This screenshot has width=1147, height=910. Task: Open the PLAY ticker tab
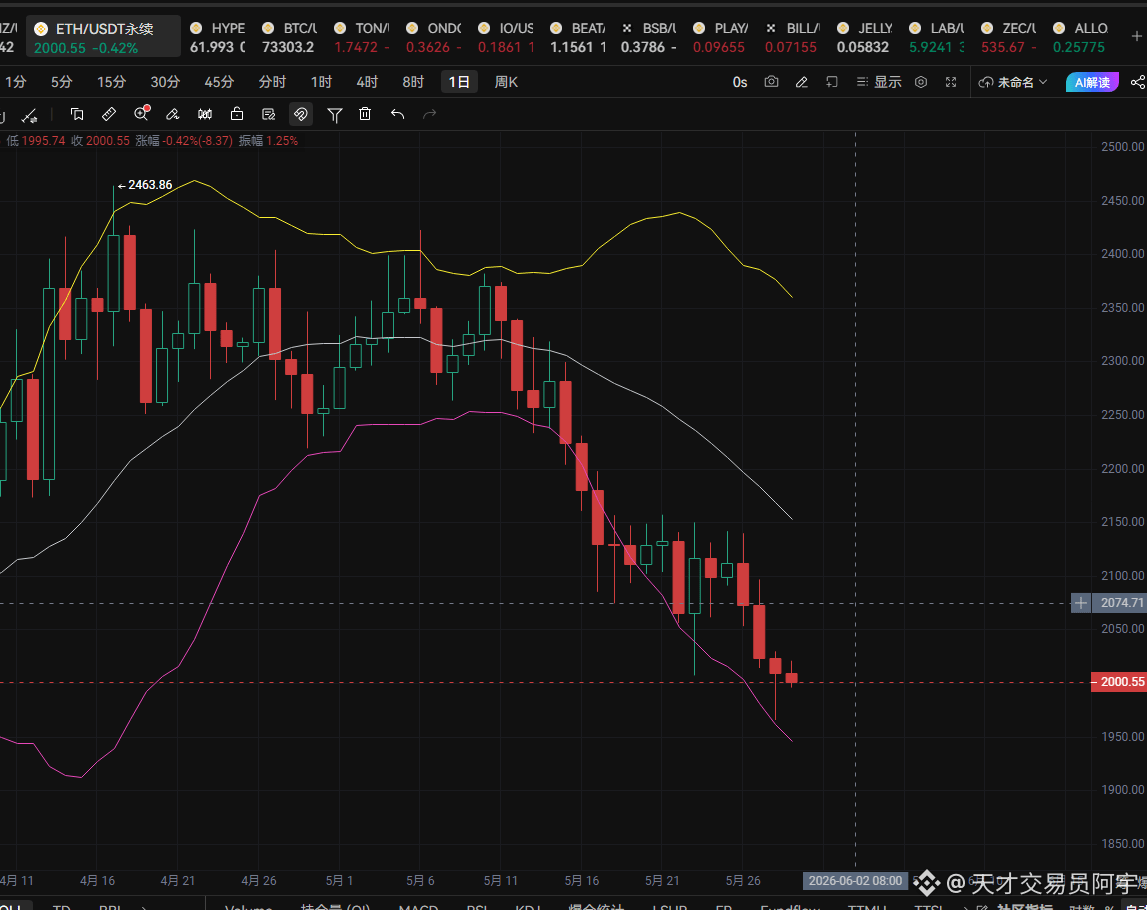[x=721, y=37]
